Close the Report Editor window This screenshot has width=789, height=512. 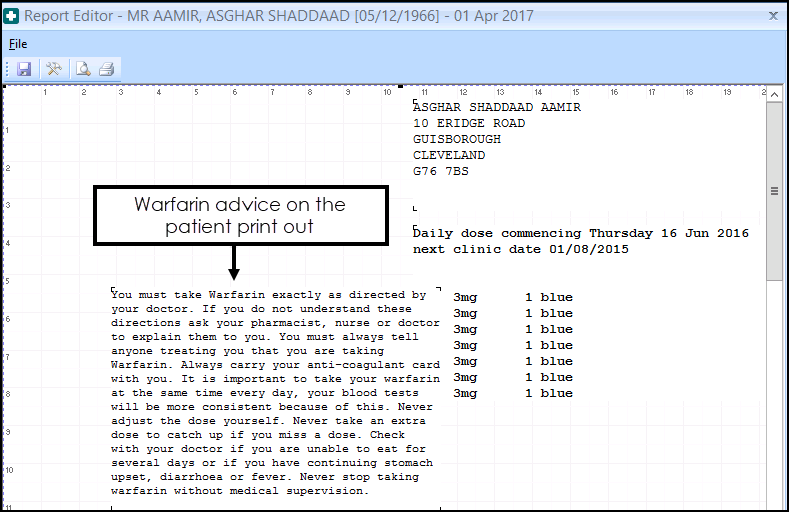[x=773, y=16]
